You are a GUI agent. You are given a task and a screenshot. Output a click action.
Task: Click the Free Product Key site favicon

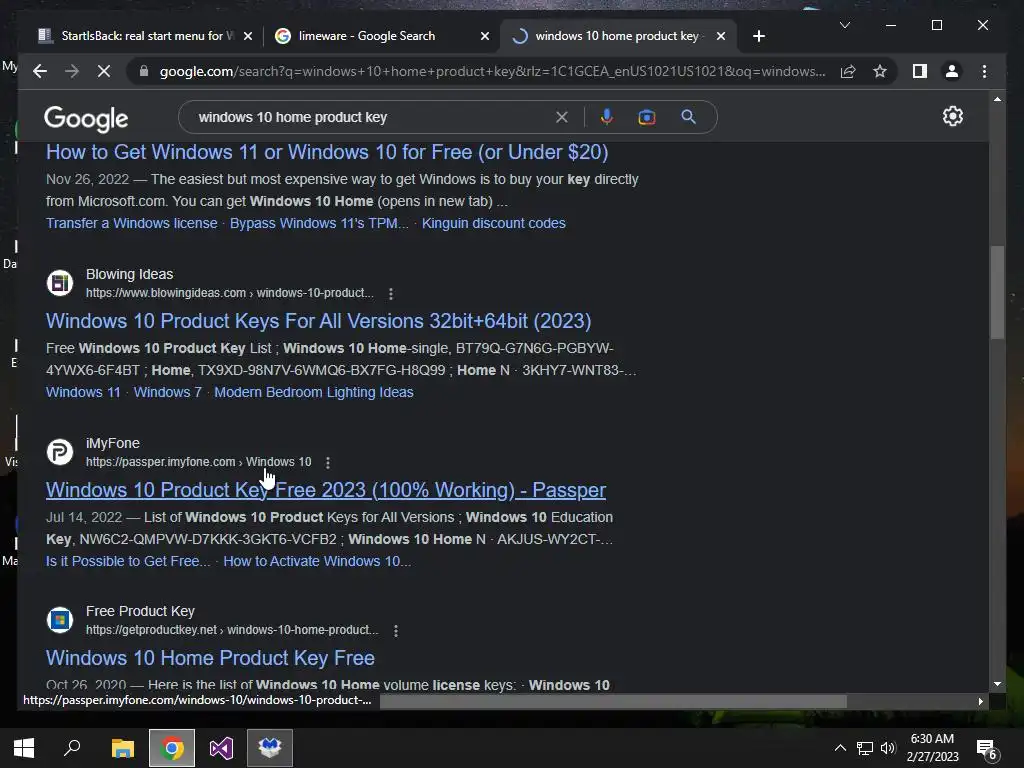59,620
